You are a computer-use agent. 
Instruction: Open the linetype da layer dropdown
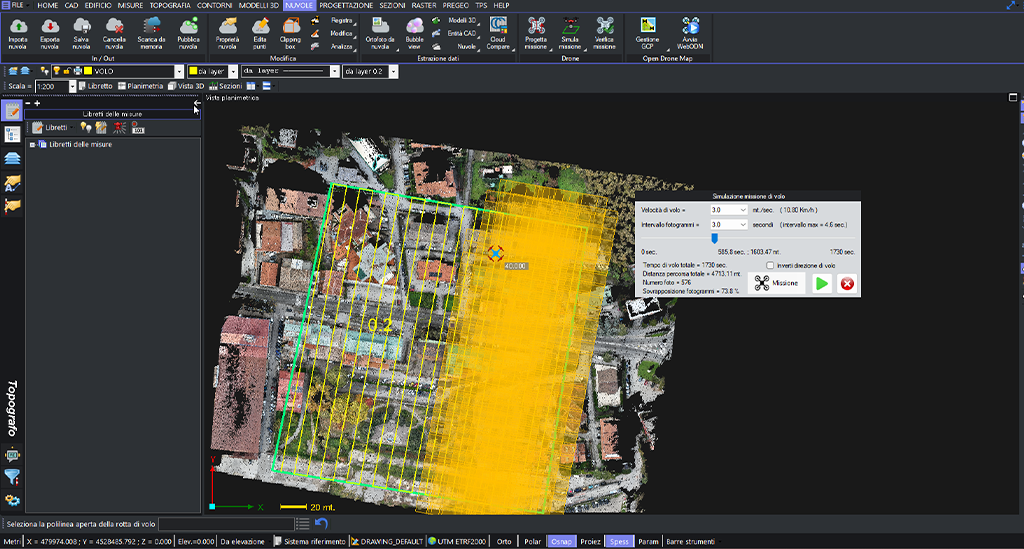(x=335, y=71)
